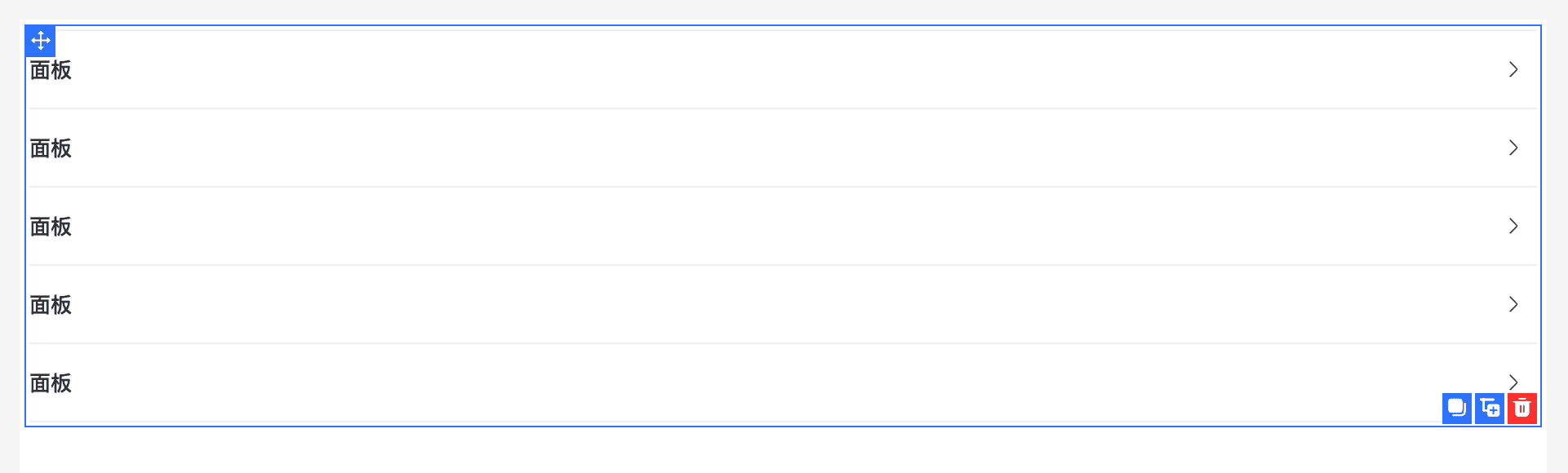Click the blank middle of the second panel header
The image size is (1568, 473).
click(x=783, y=148)
